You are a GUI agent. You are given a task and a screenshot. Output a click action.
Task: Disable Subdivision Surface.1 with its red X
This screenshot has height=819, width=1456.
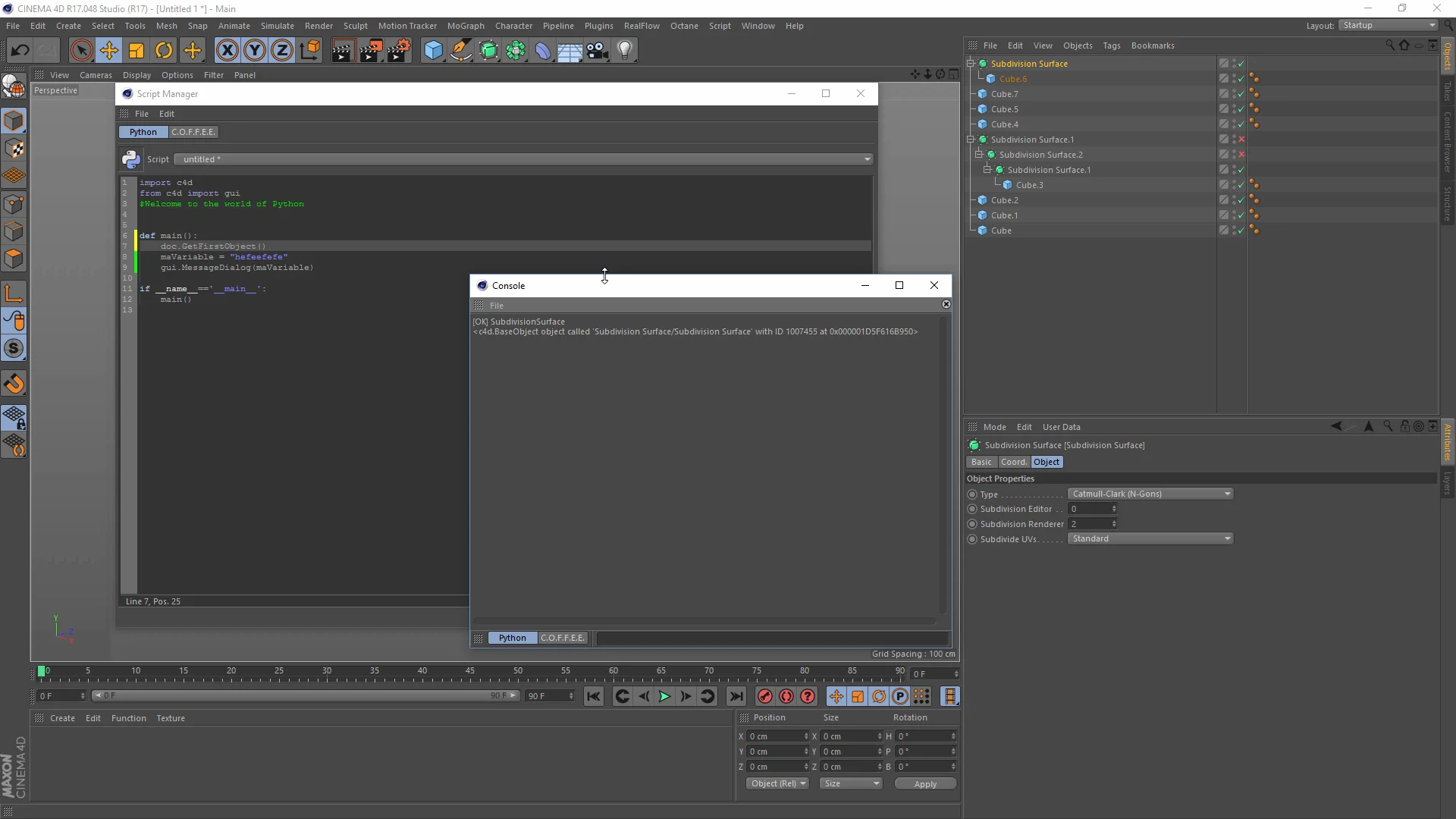click(1241, 140)
